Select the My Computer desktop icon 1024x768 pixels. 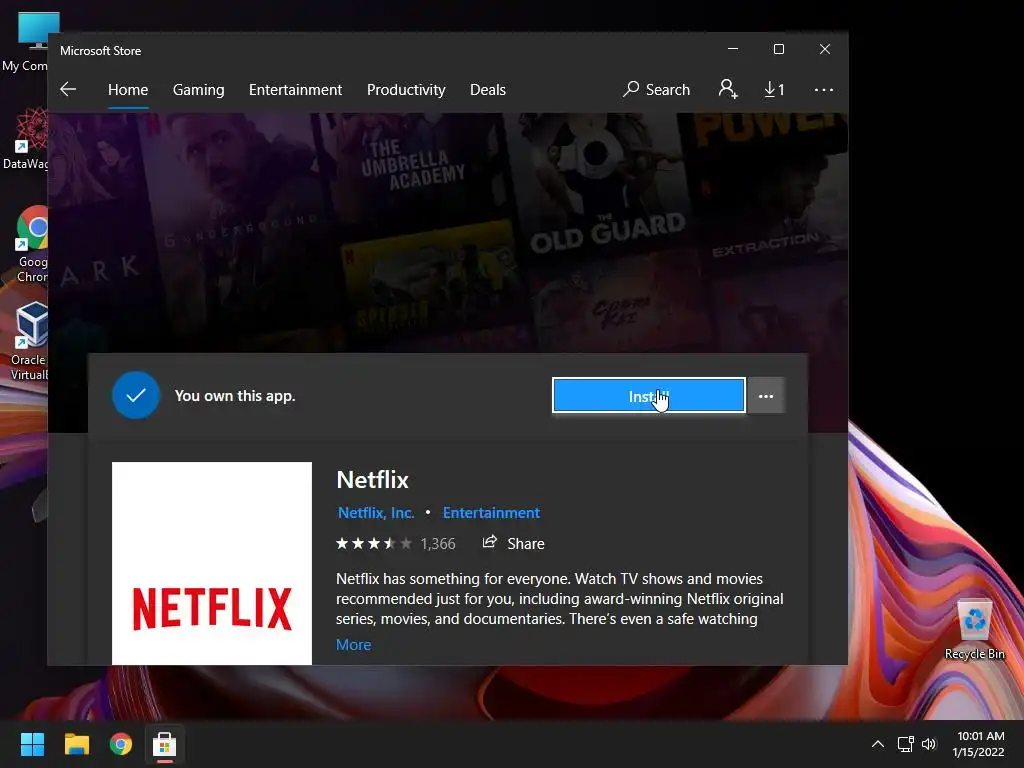pos(24,41)
